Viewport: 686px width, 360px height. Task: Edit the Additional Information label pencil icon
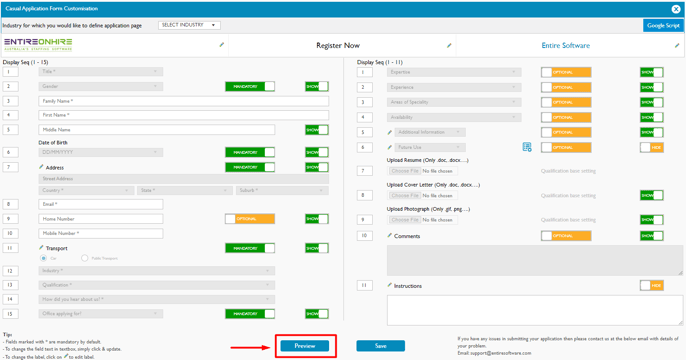(389, 132)
